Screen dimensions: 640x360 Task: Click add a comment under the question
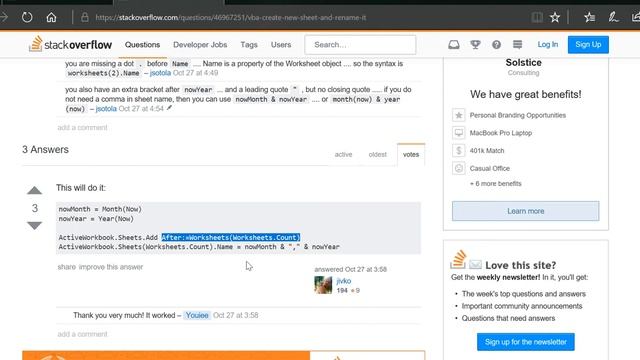(x=82, y=127)
